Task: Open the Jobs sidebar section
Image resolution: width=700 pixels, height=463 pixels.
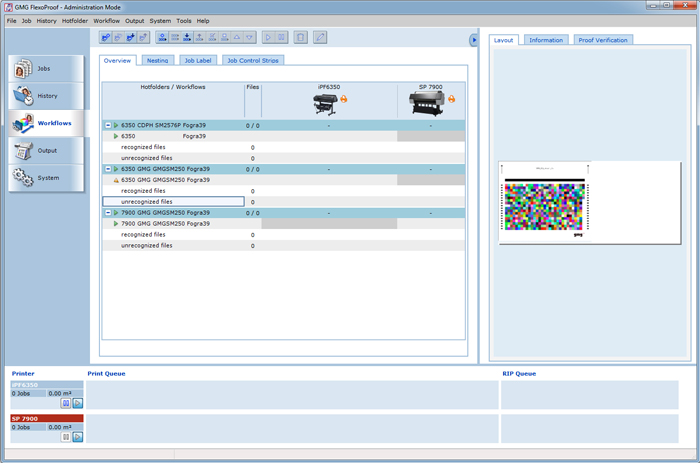Action: click(46, 69)
